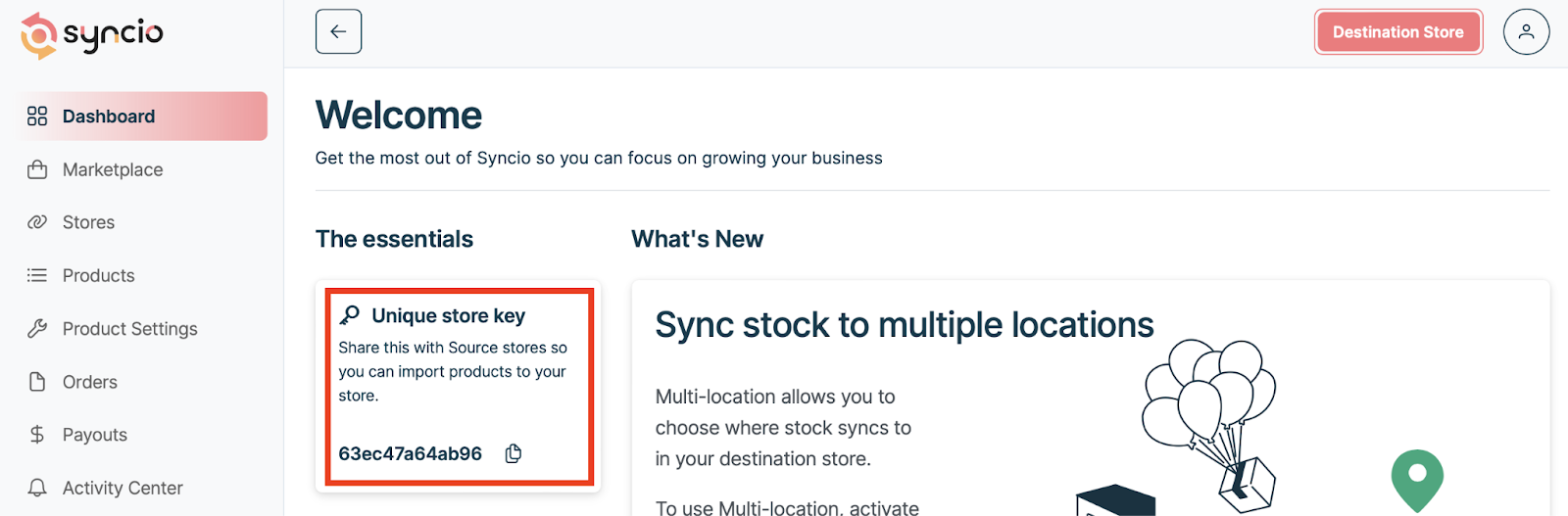This screenshot has height=516, width=1568.
Task: Click the Welcome heading
Action: (x=399, y=116)
